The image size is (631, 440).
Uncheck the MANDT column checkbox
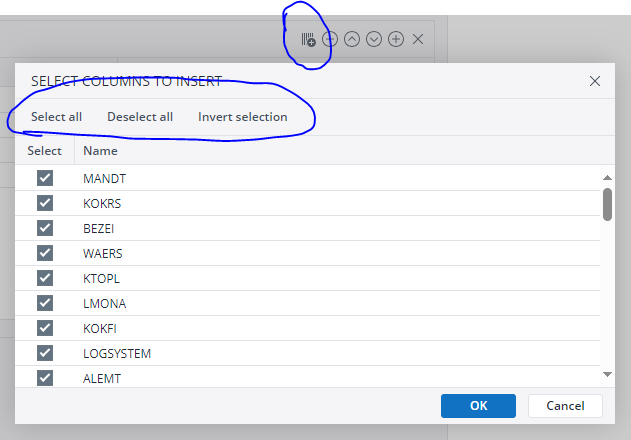45,178
